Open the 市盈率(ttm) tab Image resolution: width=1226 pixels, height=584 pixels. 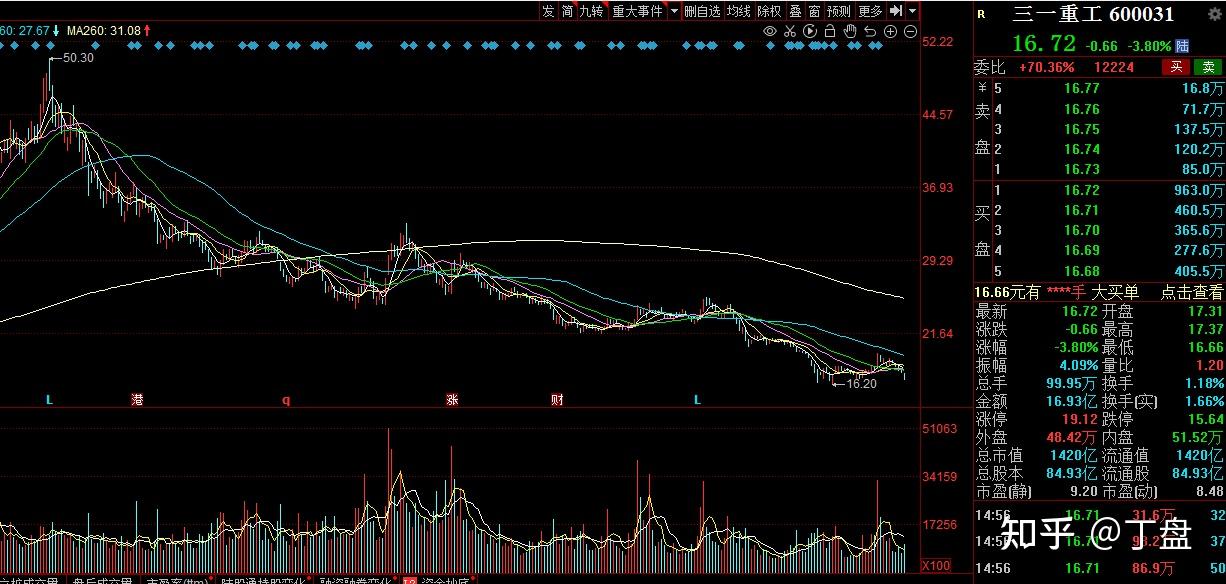(177, 579)
